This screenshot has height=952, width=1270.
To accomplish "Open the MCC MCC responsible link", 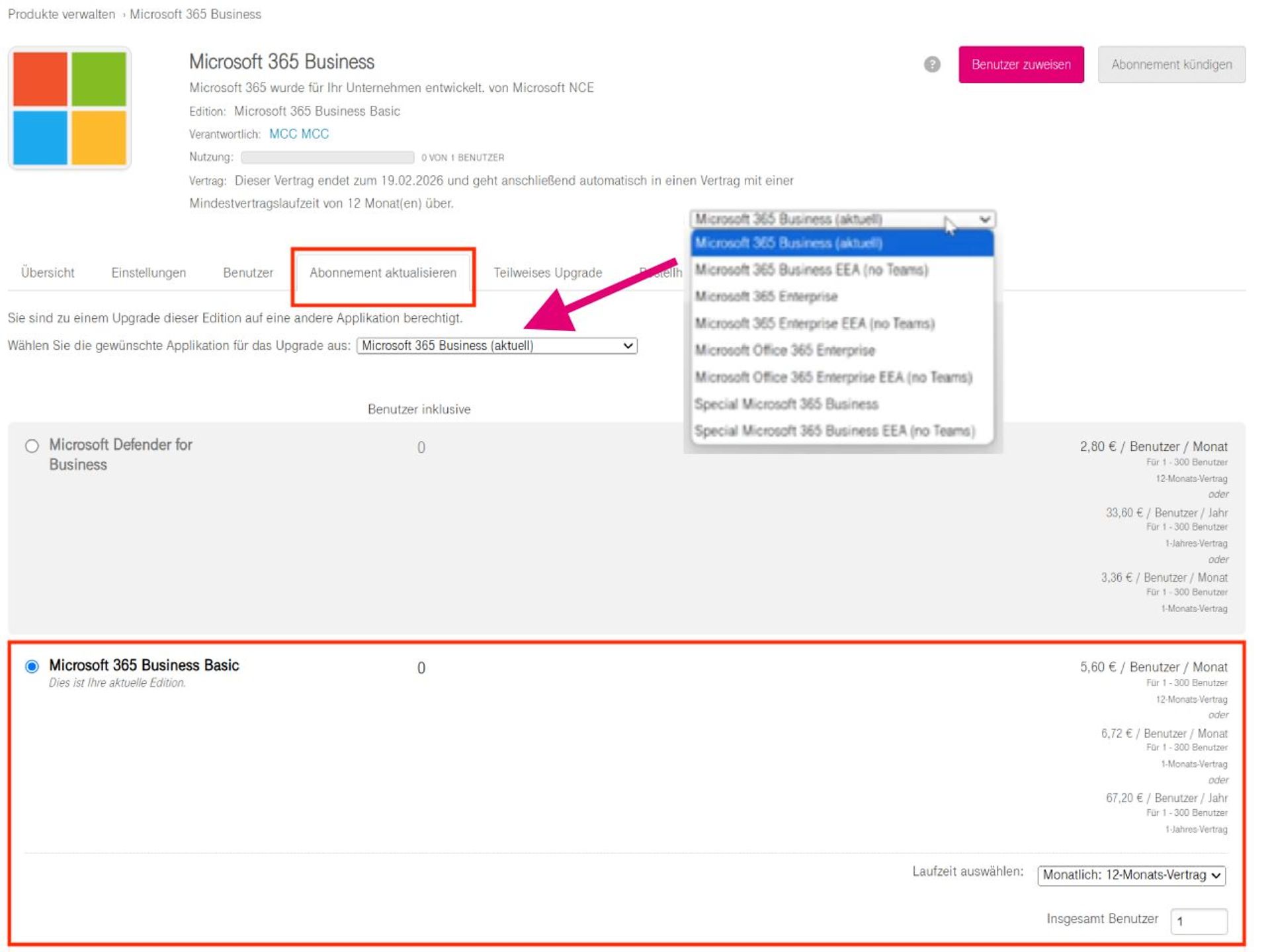I will point(299,134).
